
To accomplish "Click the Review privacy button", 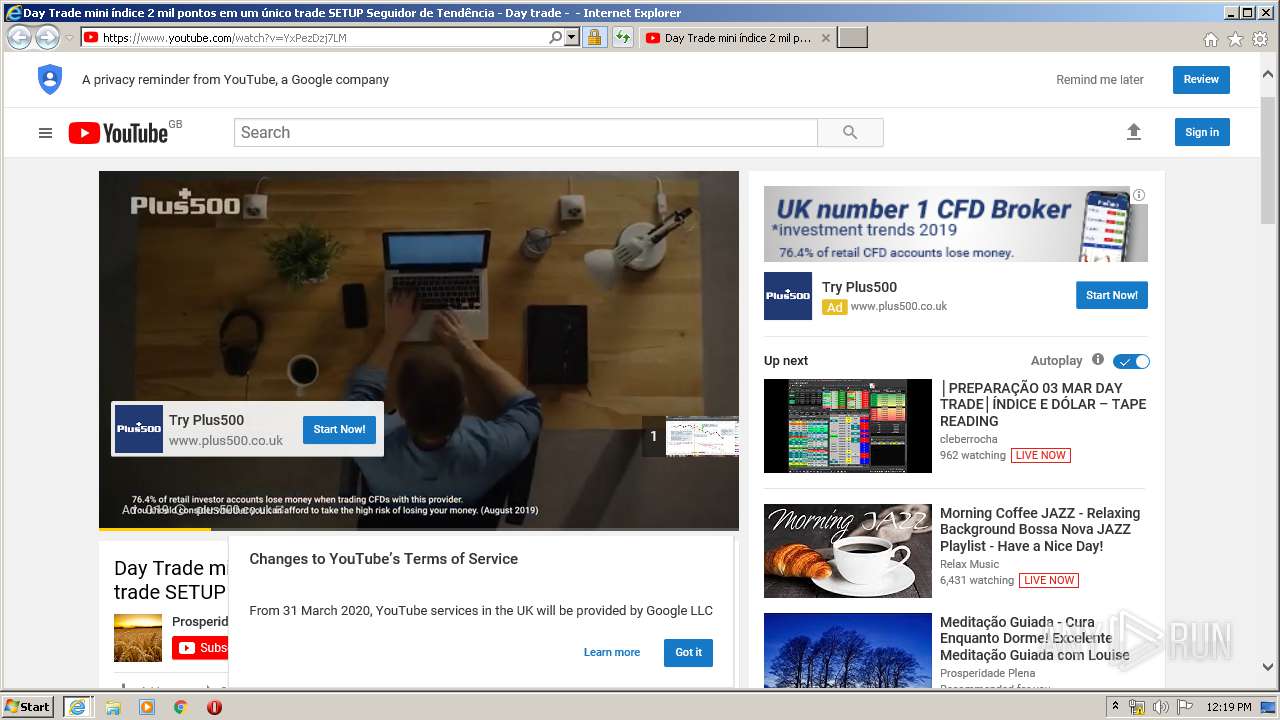I will tap(1201, 80).
